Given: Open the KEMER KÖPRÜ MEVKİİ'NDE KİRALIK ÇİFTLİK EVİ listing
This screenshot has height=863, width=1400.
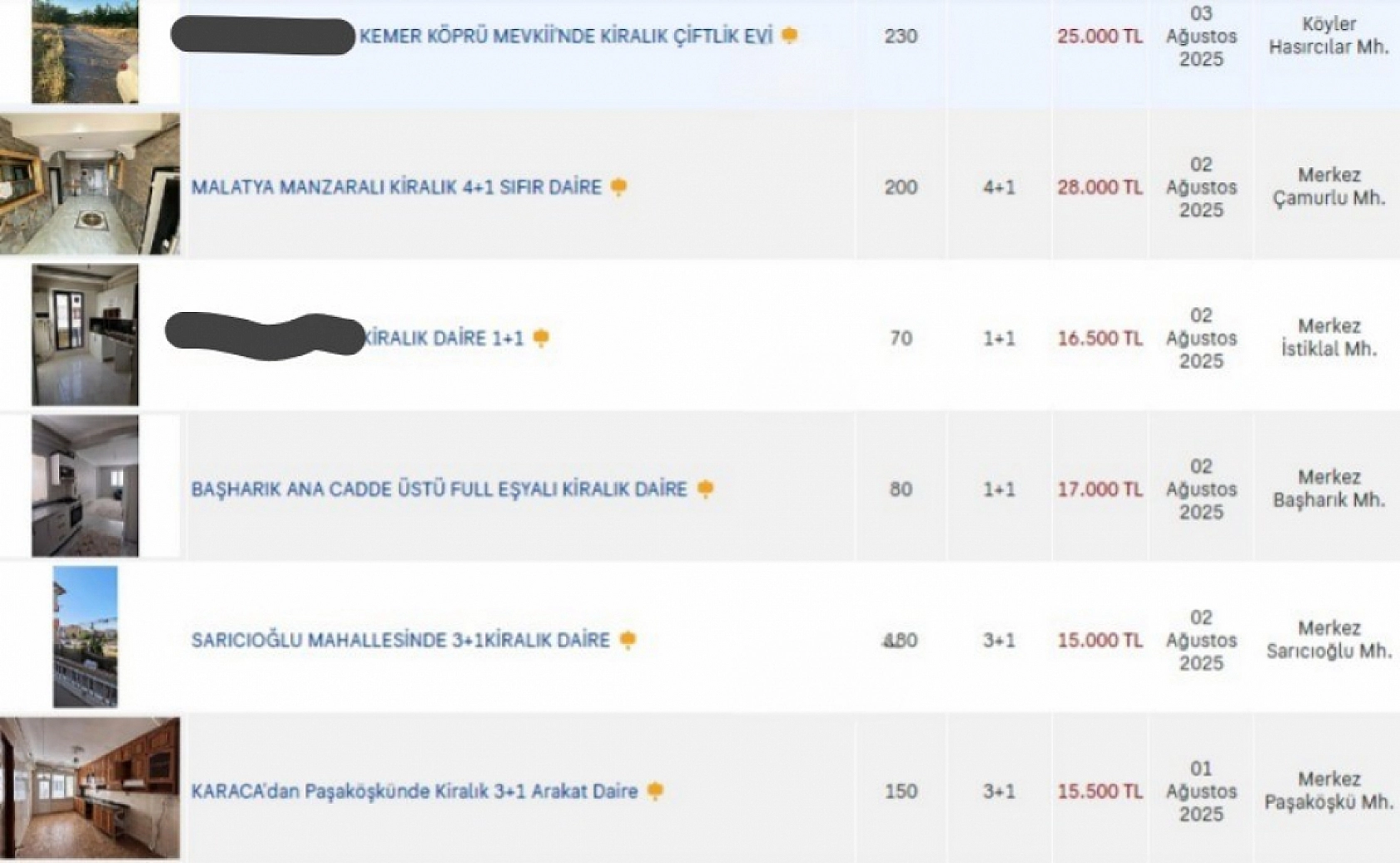Looking at the screenshot, I should point(574,37).
